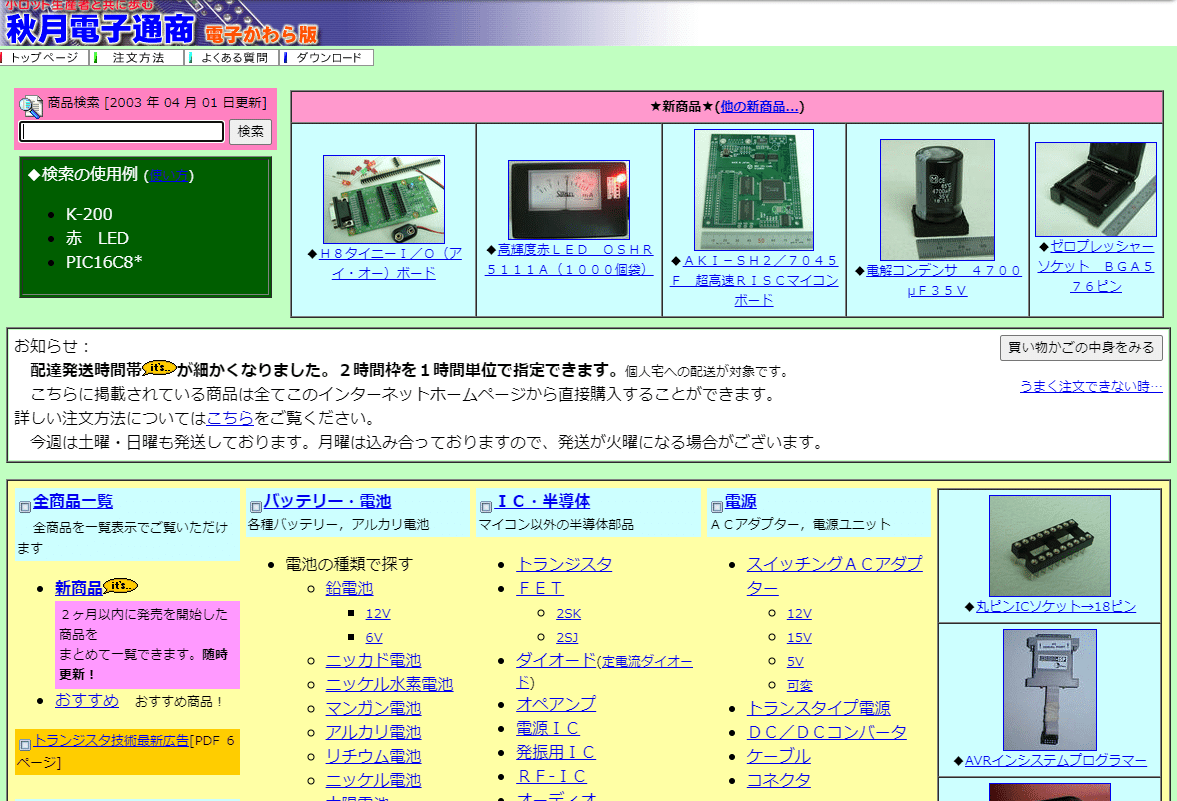Open the 使い方 link in search examples
Screen dimensions: 1177x801
tap(168, 176)
